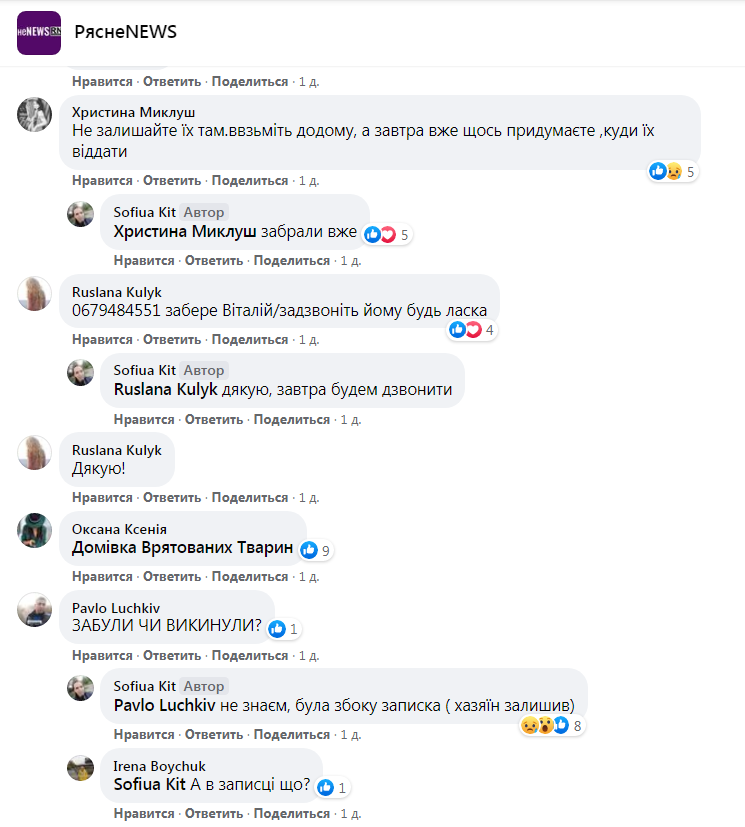This screenshot has height=827, width=745.
Task: Open Христина Миклуш's profile avatar
Action: [x=35, y=114]
